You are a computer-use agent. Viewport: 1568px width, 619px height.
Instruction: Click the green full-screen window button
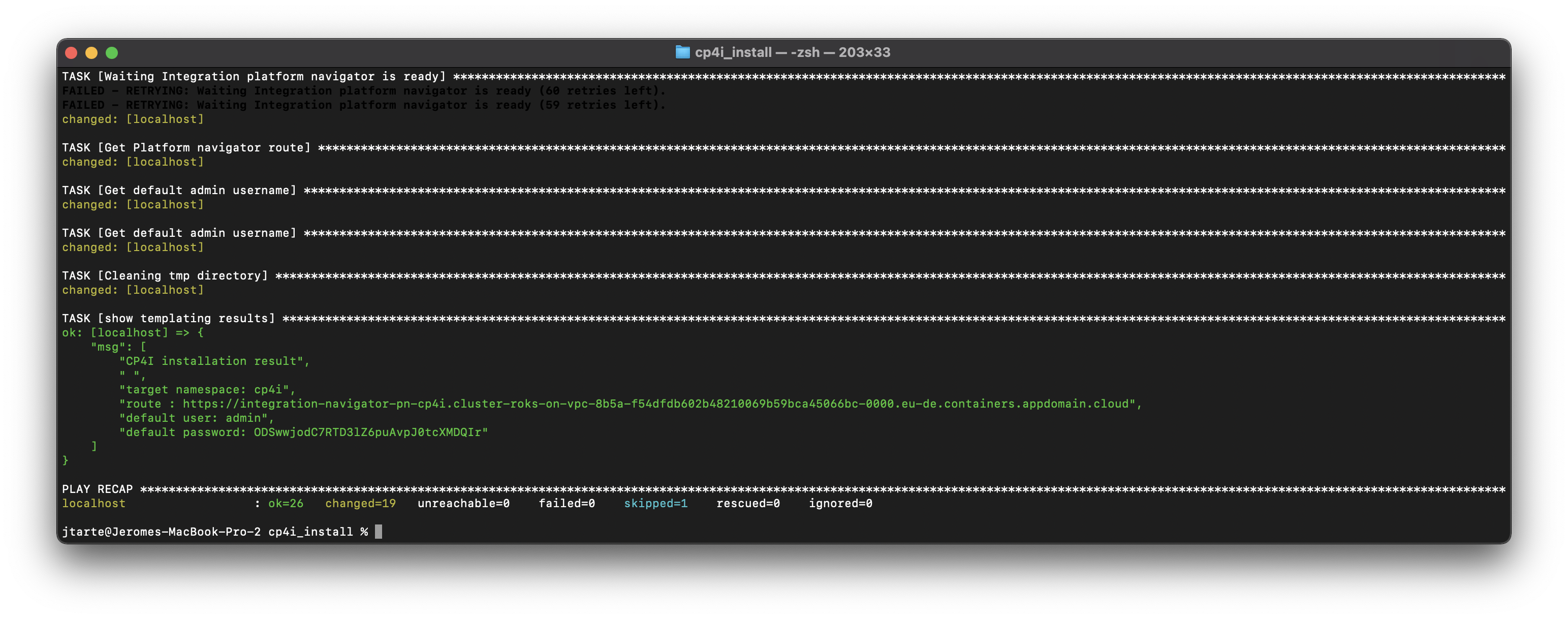[111, 53]
